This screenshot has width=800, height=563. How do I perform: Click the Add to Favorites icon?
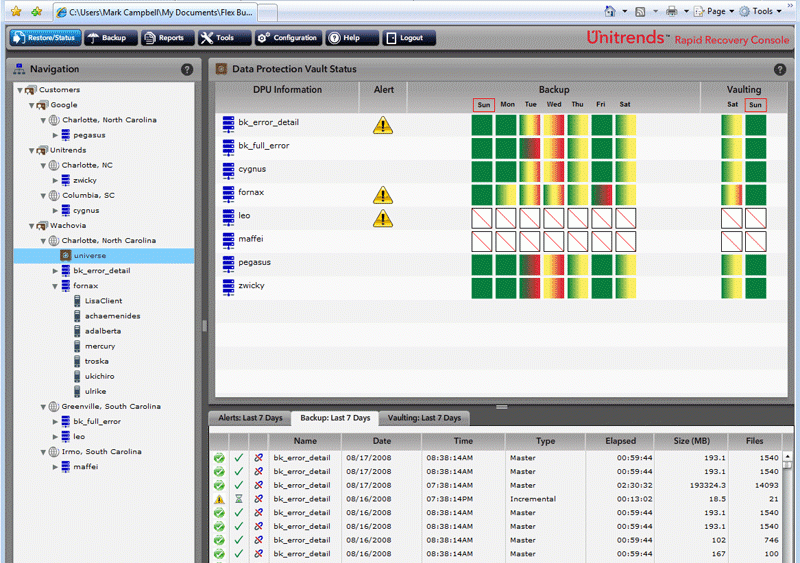[x=37, y=11]
